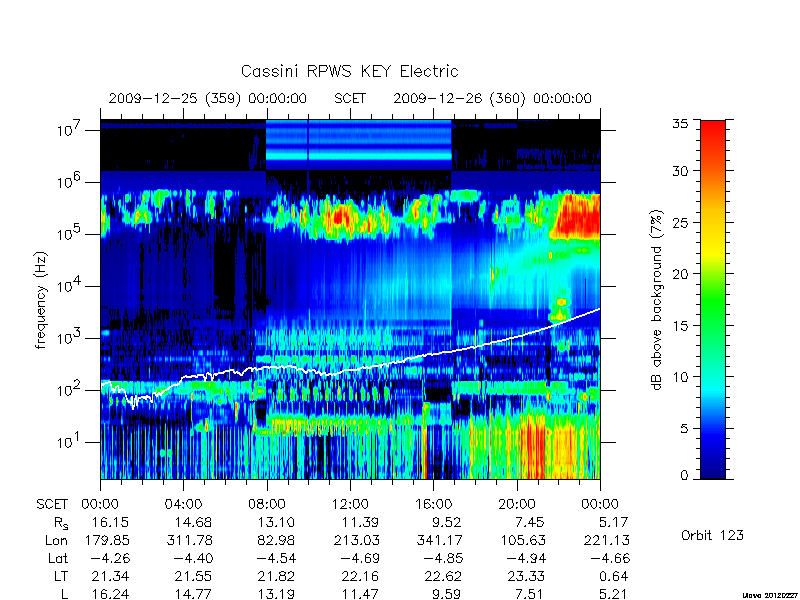The width and height of the screenshot is (800, 600).
Task: Click the SCET time label 08:00
Action: tap(267, 505)
